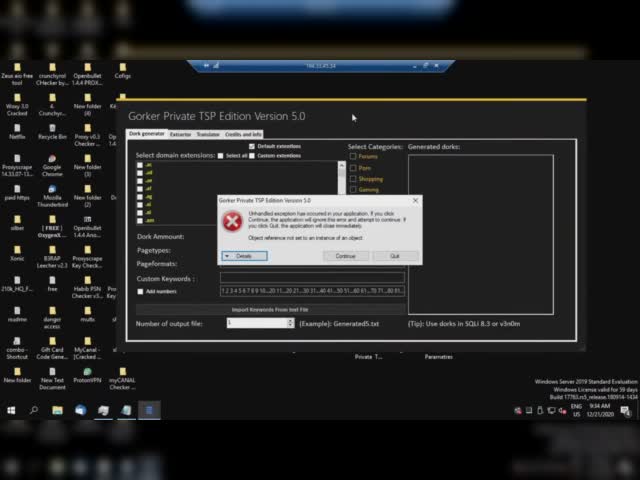Check the Forums category
The height and width of the screenshot is (480, 640).
(x=353, y=156)
